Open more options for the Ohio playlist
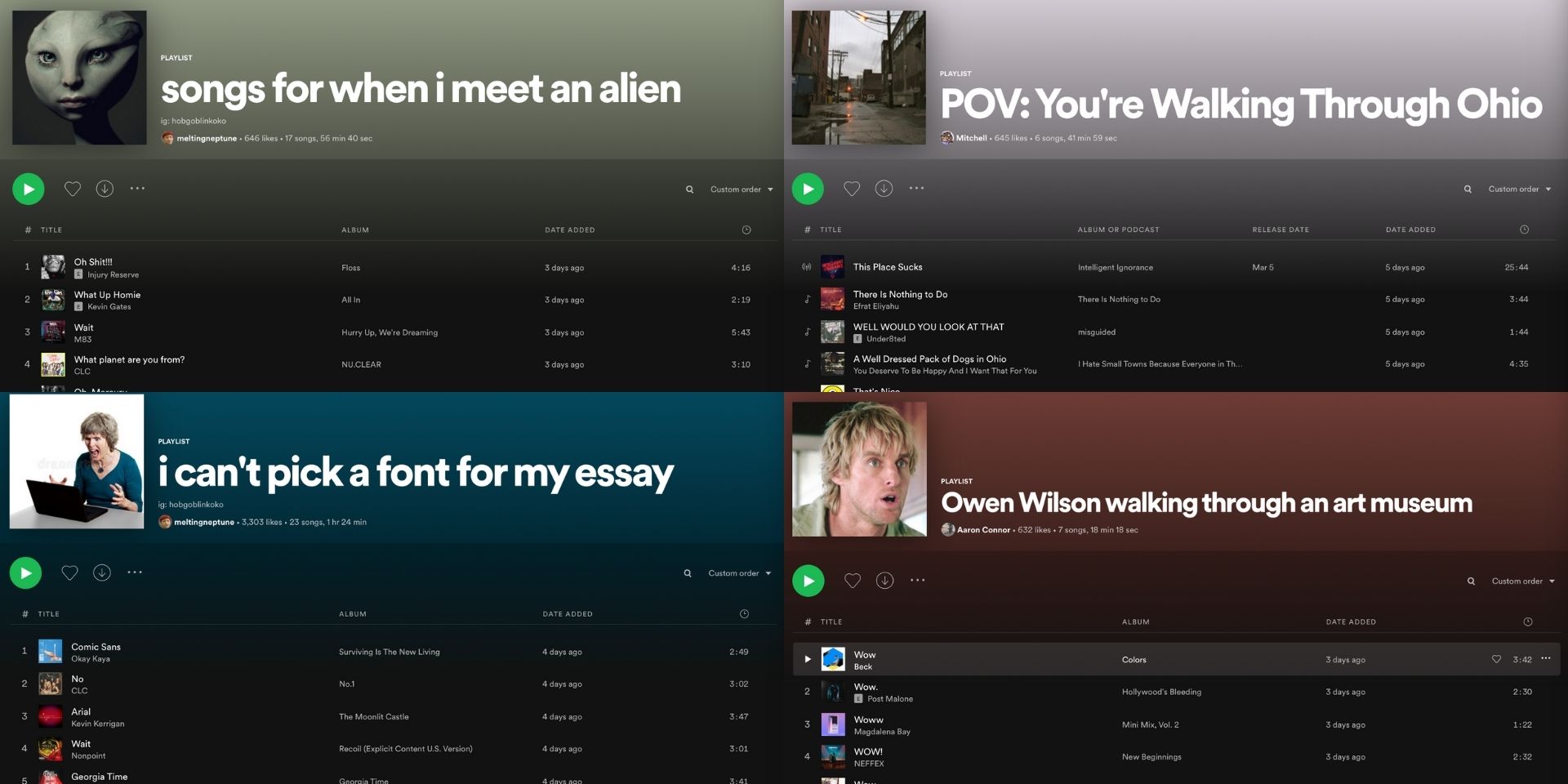Image resolution: width=1568 pixels, height=784 pixels. pyautogui.click(x=917, y=188)
